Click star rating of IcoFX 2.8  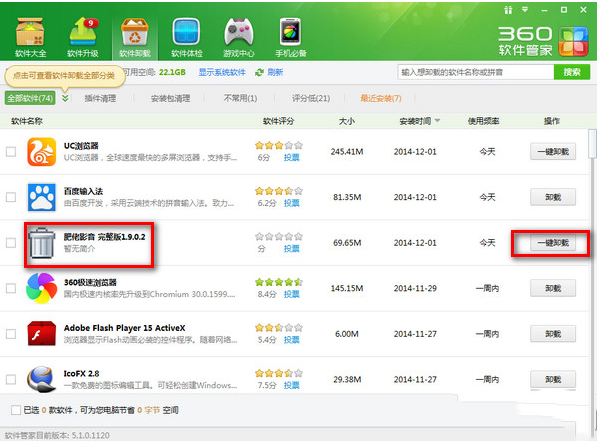(279, 373)
